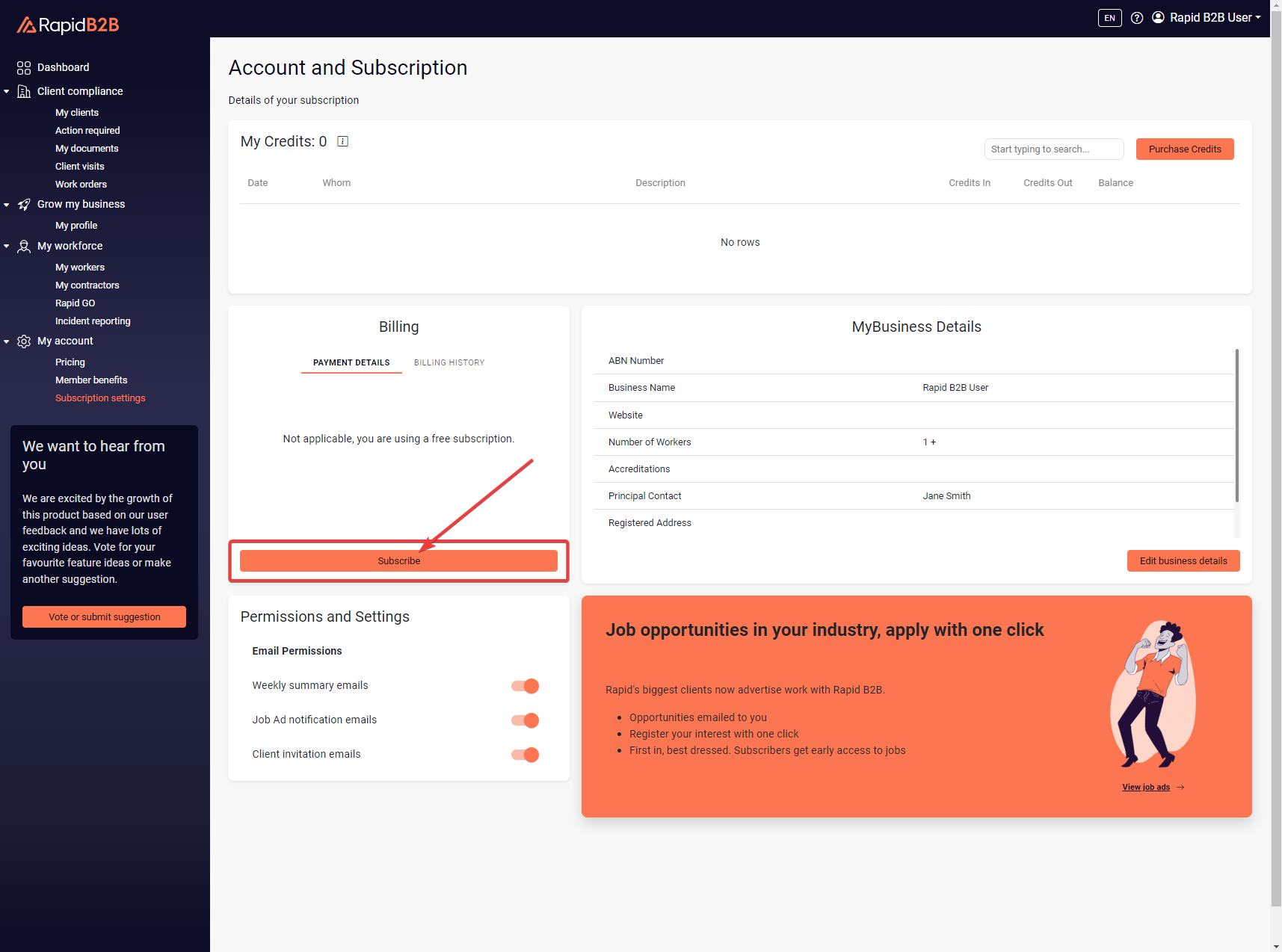1282x952 pixels.
Task: Disable Weekly summary emails toggle
Action: 526,686
